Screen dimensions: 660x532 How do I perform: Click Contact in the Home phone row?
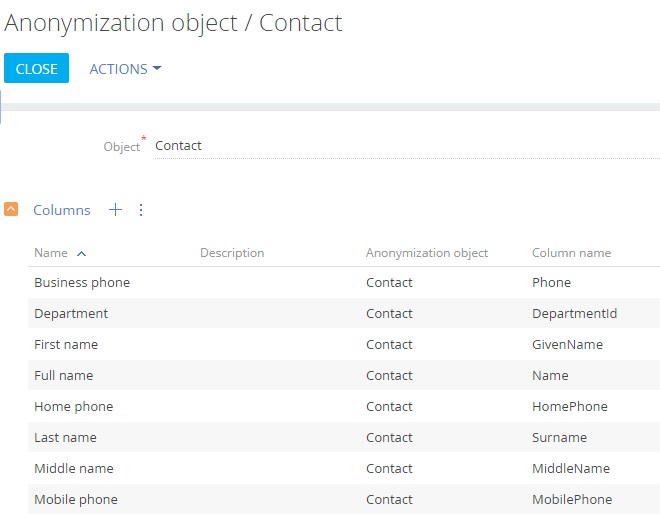(389, 407)
